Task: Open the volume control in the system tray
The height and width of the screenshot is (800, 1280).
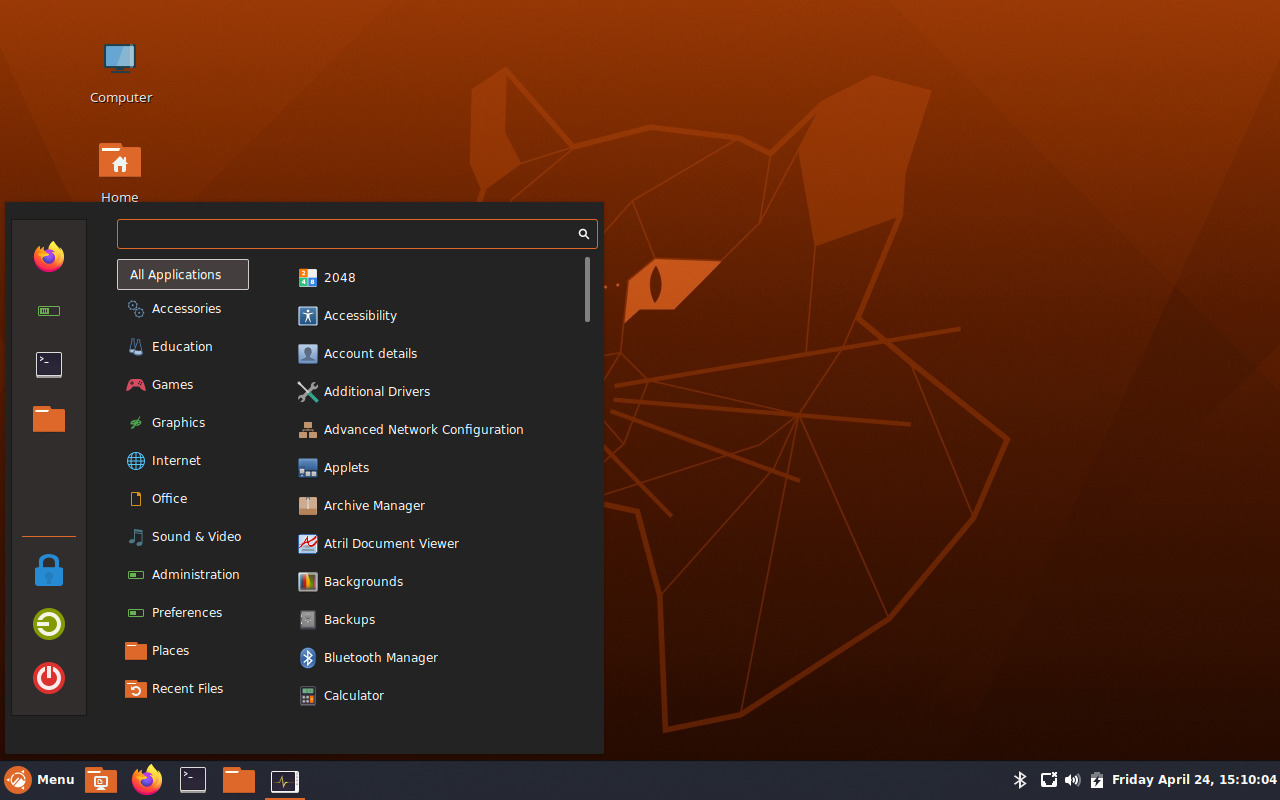Action: (x=1072, y=779)
